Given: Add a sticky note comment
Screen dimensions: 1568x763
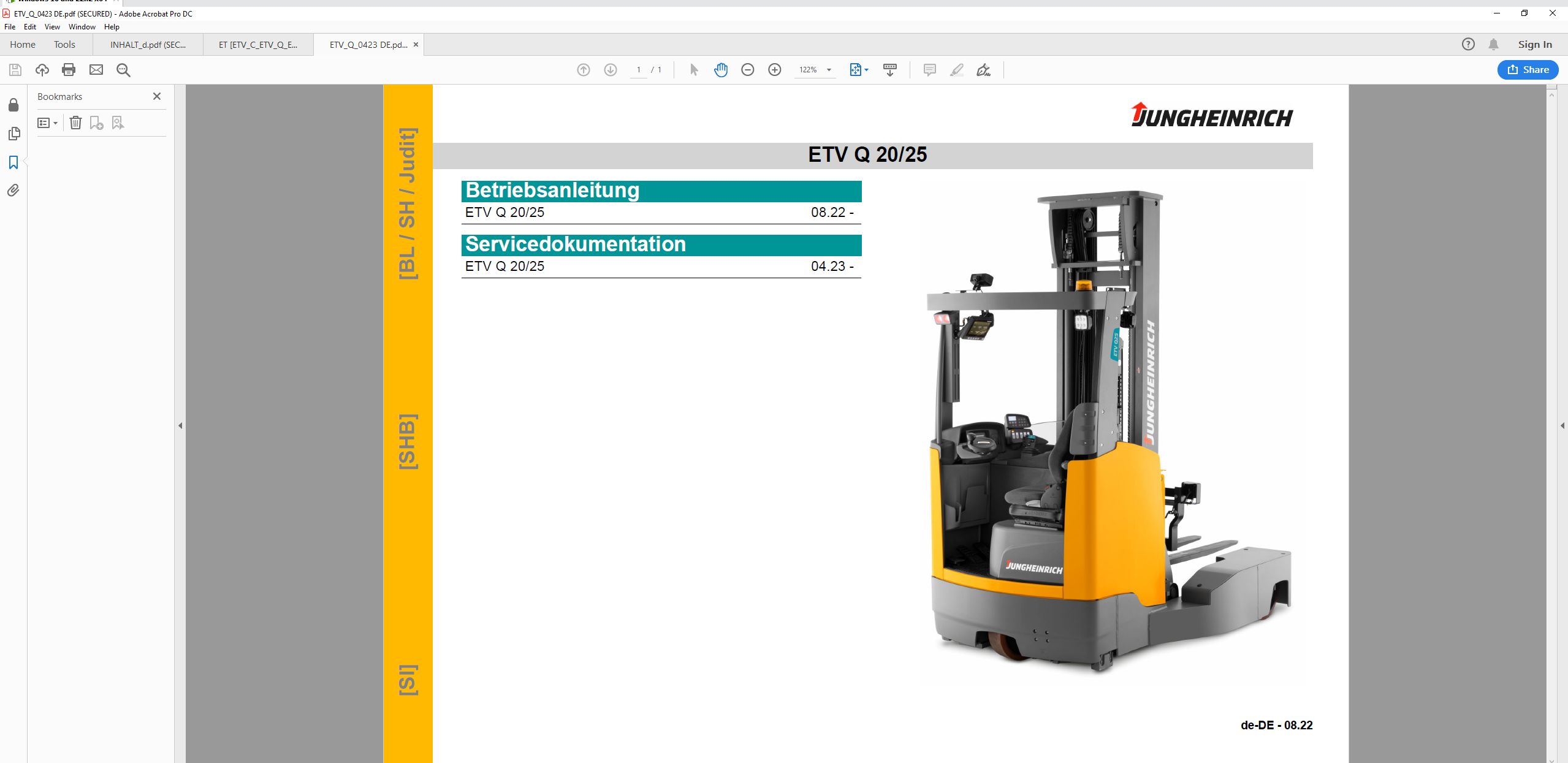Looking at the screenshot, I should click(x=929, y=70).
